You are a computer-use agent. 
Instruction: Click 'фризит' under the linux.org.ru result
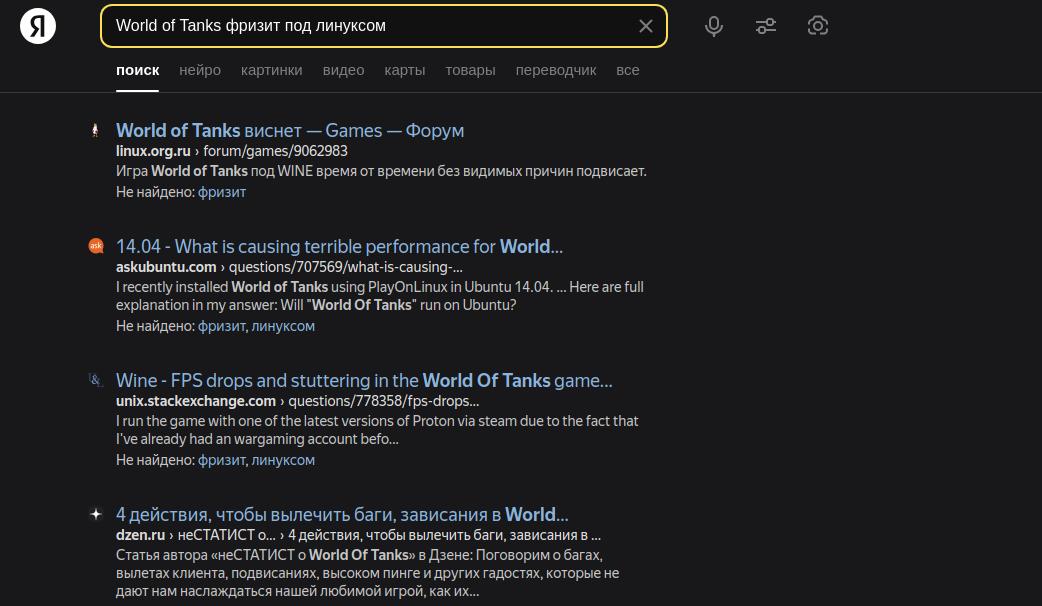222,192
